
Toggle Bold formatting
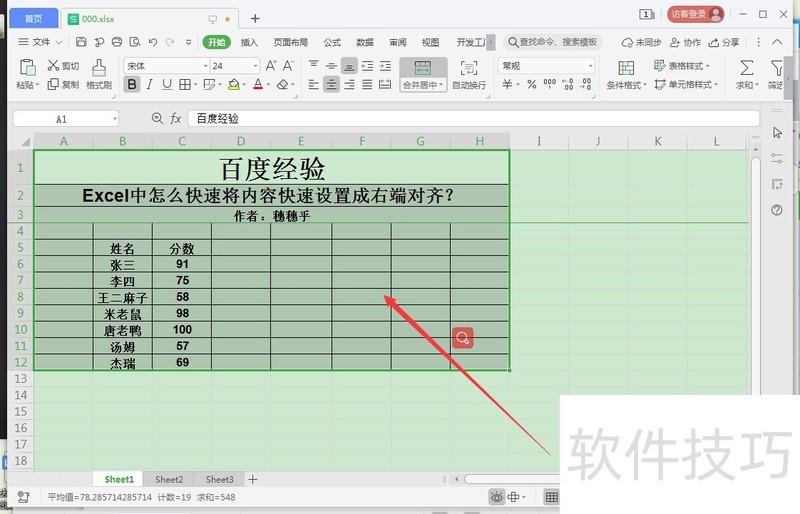pyautogui.click(x=132, y=84)
